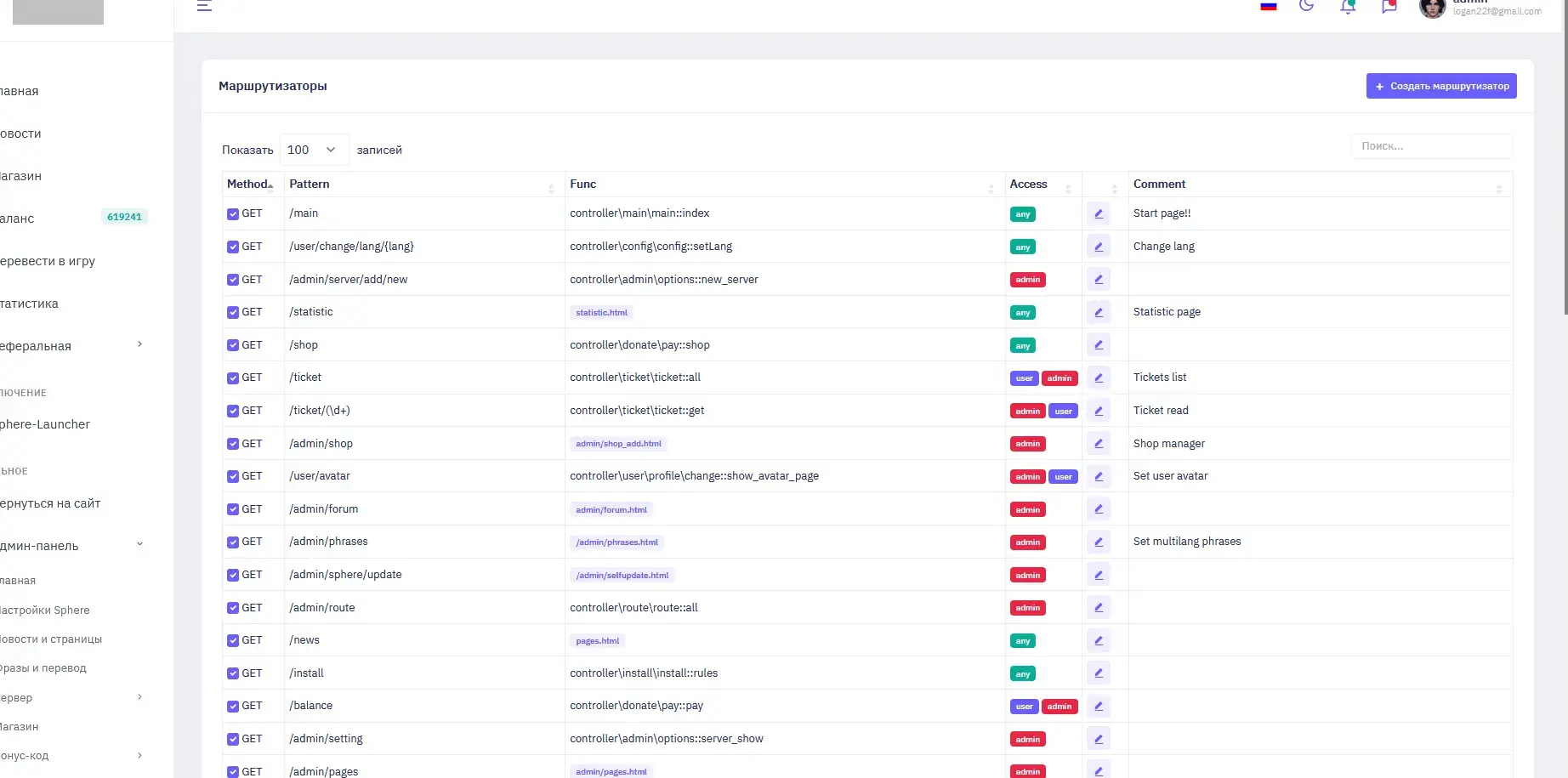Edit the /admin/setting route
This screenshot has width=1568, height=778.
[x=1099, y=739]
